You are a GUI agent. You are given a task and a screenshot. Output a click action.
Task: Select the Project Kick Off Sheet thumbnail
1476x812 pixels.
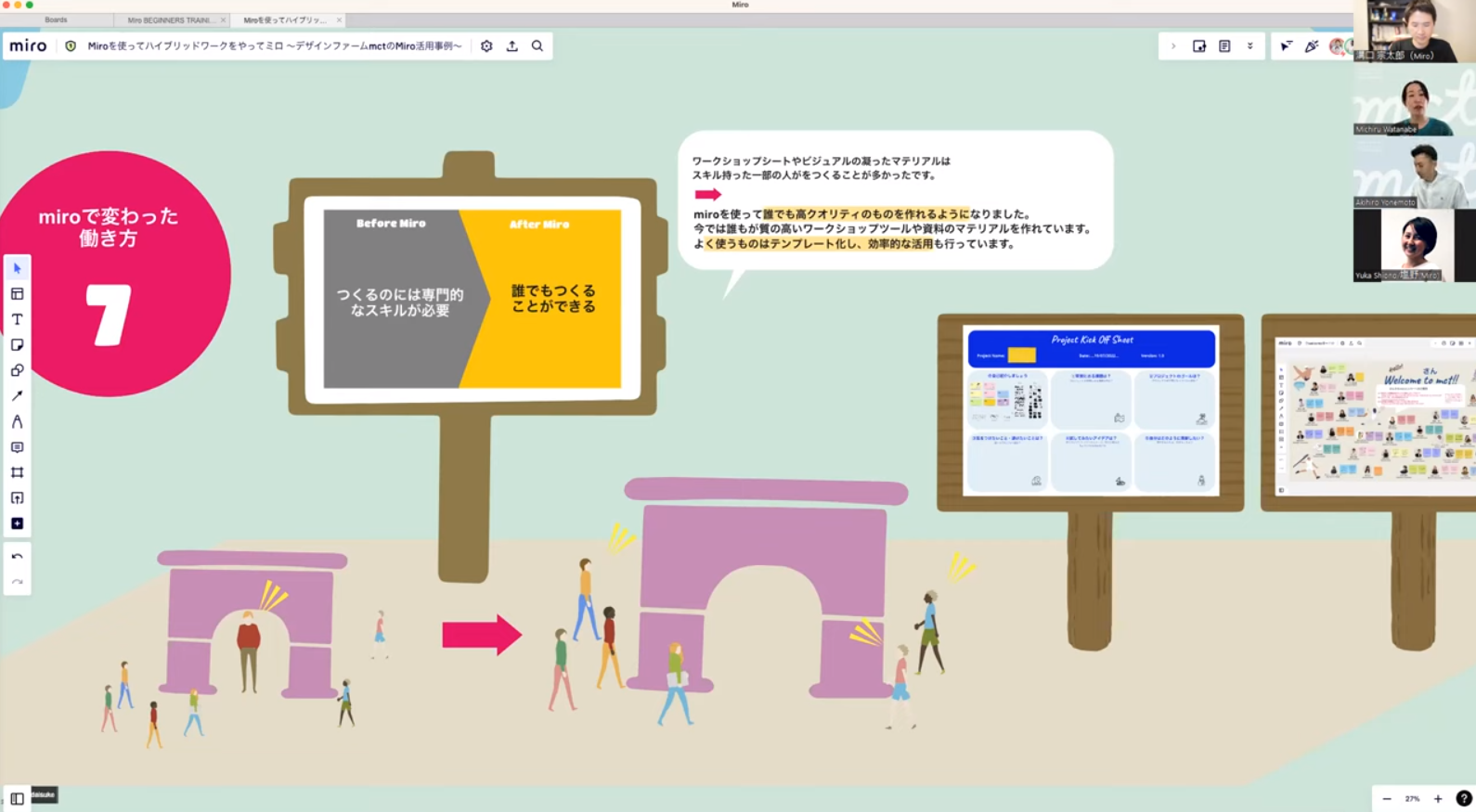click(x=1091, y=411)
